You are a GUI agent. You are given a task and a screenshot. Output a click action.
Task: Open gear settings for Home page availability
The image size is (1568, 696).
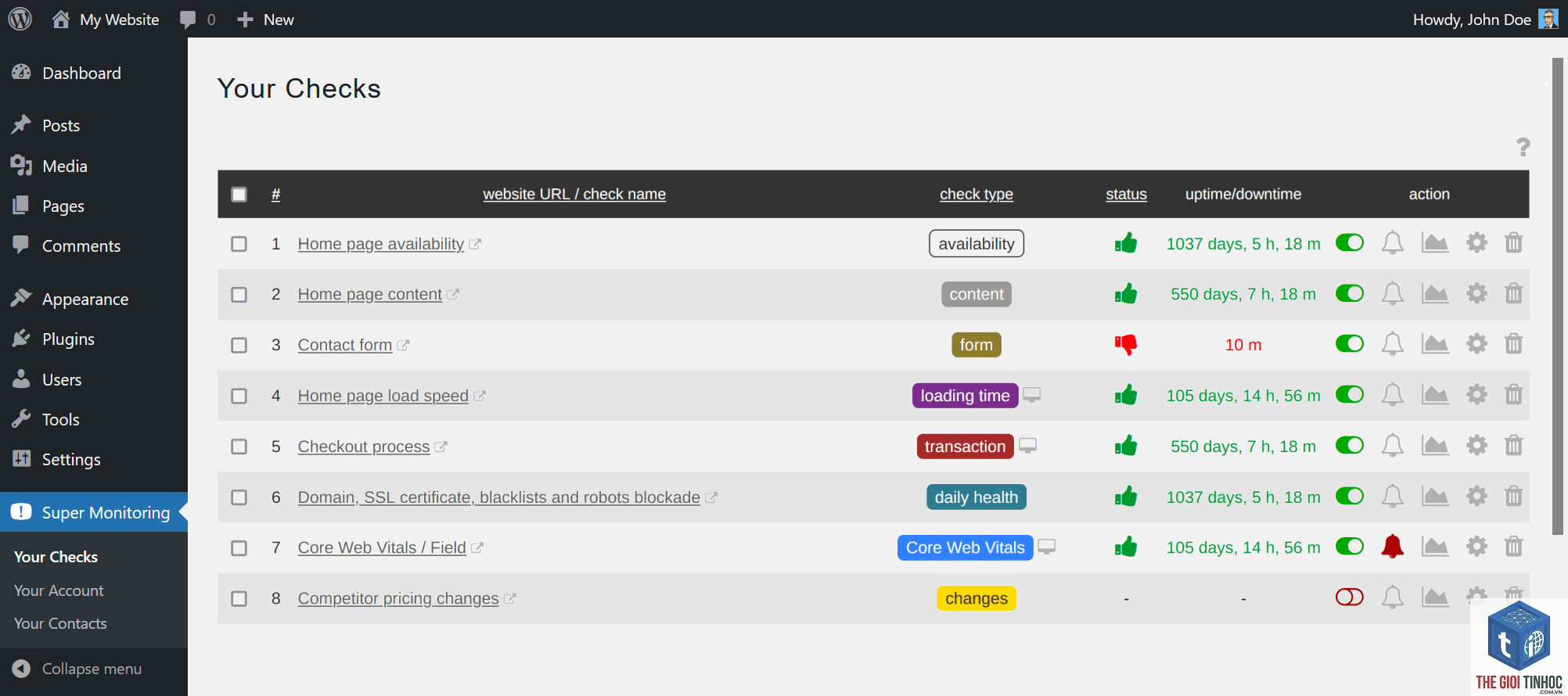(x=1476, y=243)
